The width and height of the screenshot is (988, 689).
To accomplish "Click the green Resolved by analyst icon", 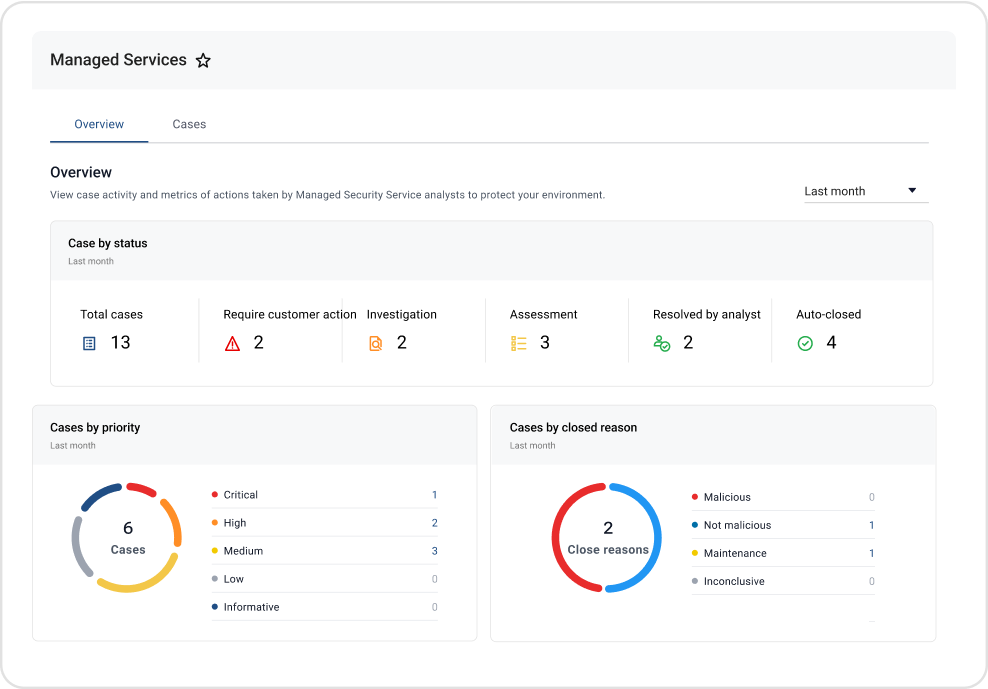I will (662, 344).
